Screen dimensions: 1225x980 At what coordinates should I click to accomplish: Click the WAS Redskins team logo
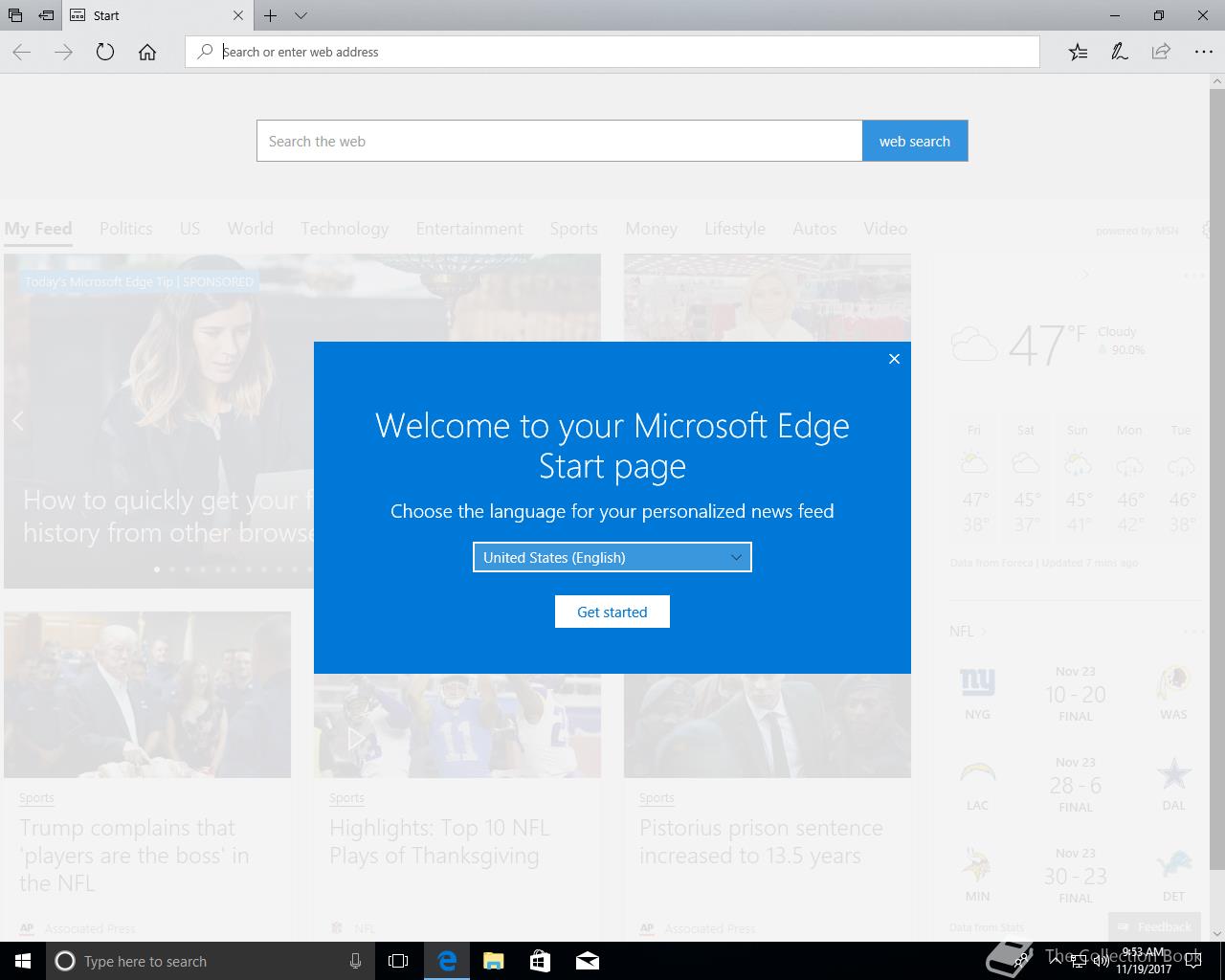[x=1173, y=681]
